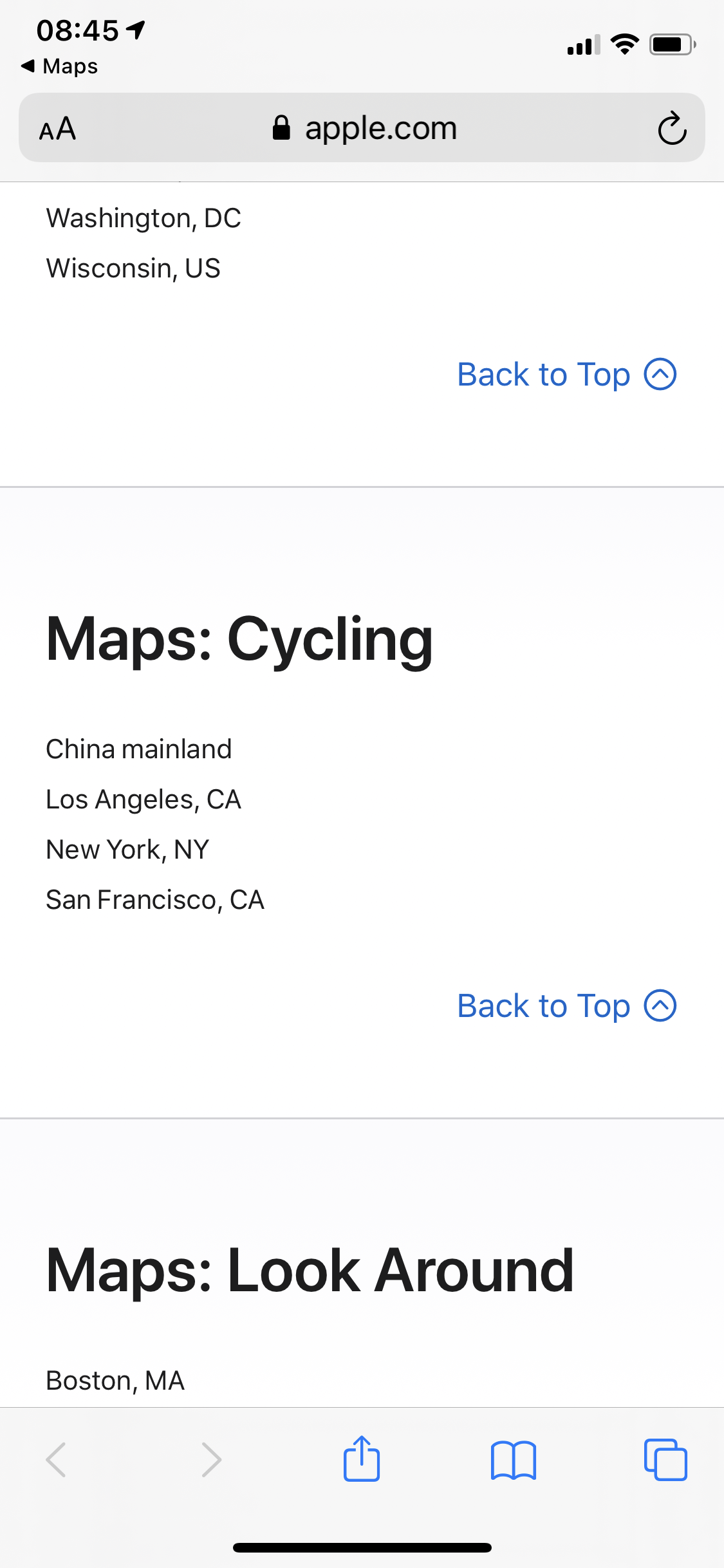Select Los Angeles, CA in list
The height and width of the screenshot is (1568, 724).
click(x=144, y=799)
